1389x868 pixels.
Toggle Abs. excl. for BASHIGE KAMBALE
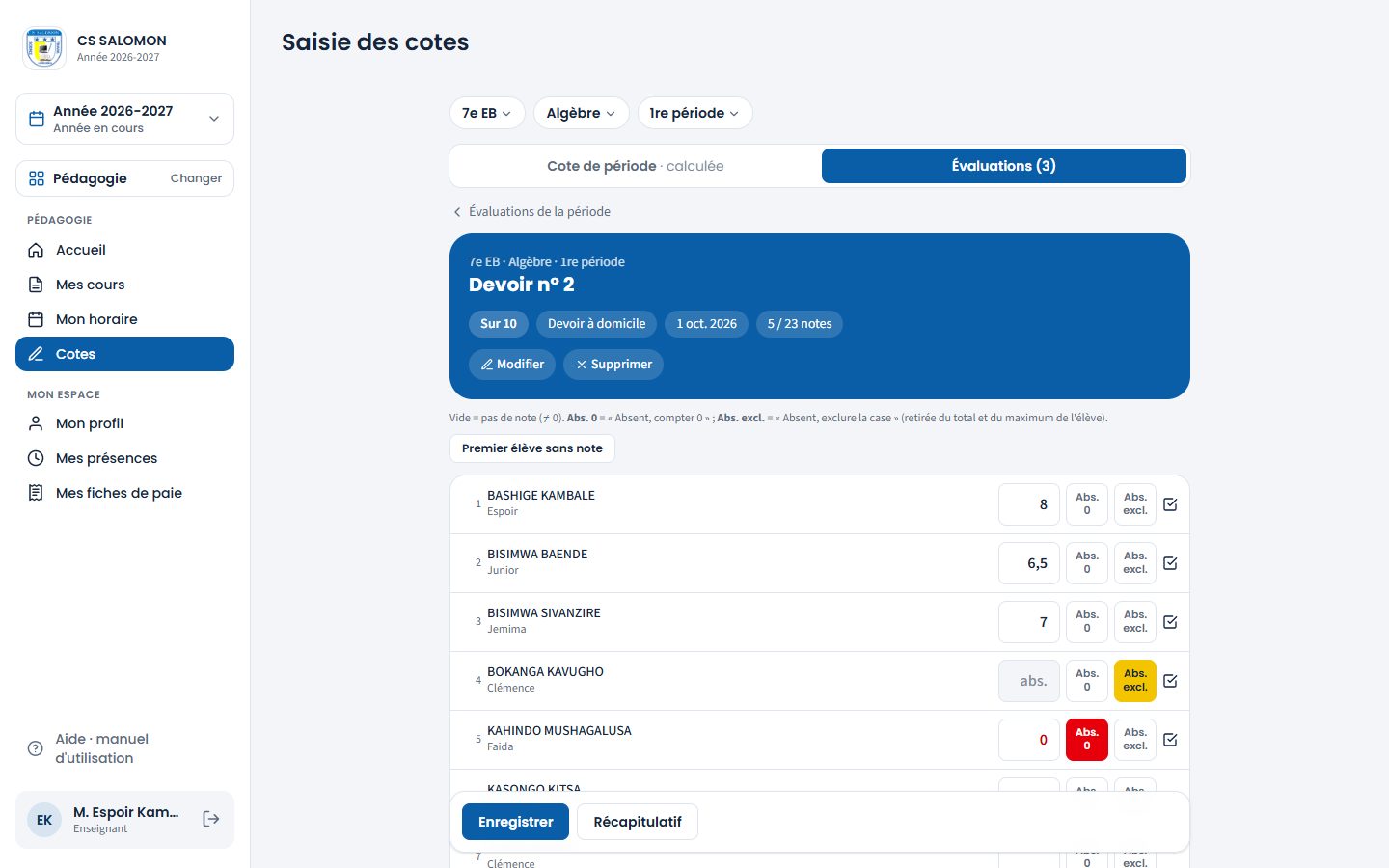tap(1135, 504)
